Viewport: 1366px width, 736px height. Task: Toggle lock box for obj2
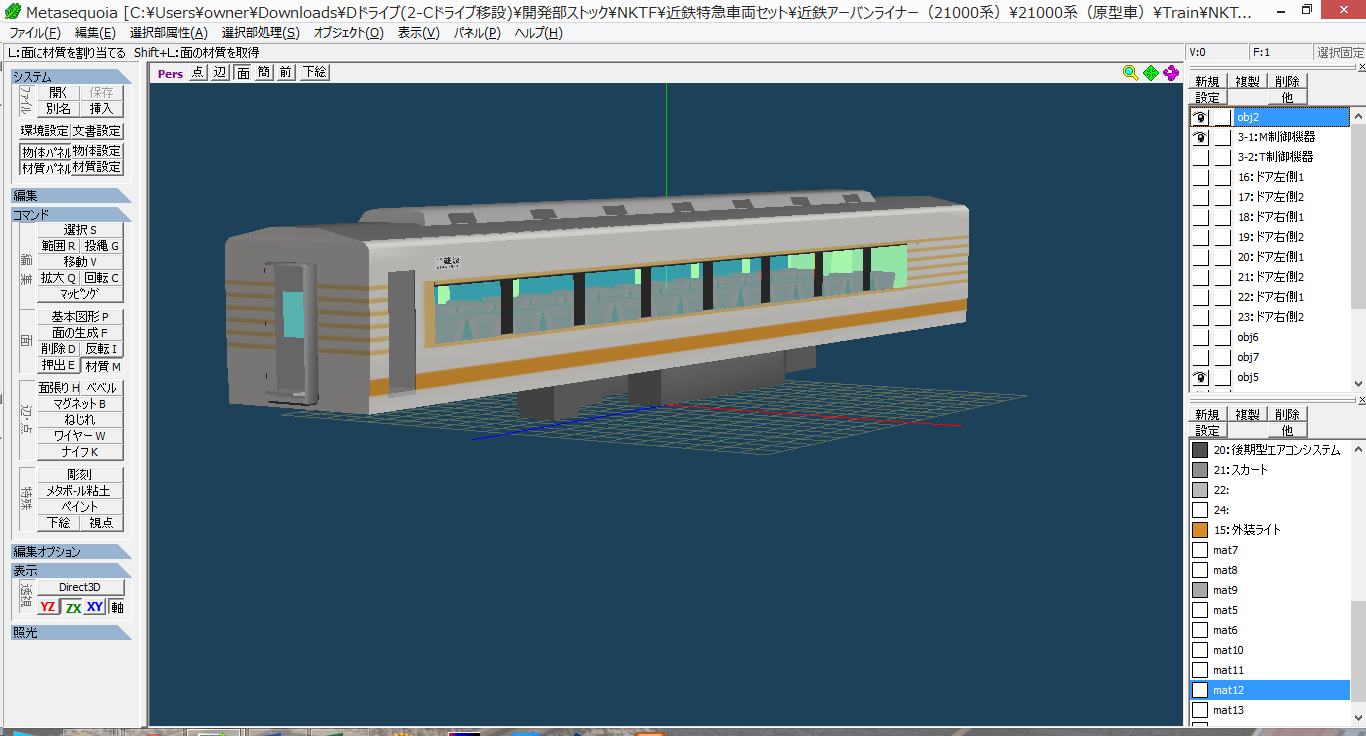point(1223,117)
